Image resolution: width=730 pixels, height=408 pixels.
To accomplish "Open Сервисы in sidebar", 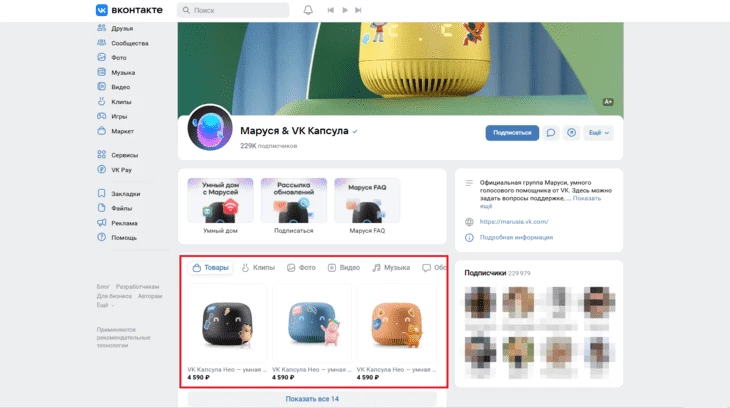I will [117, 155].
